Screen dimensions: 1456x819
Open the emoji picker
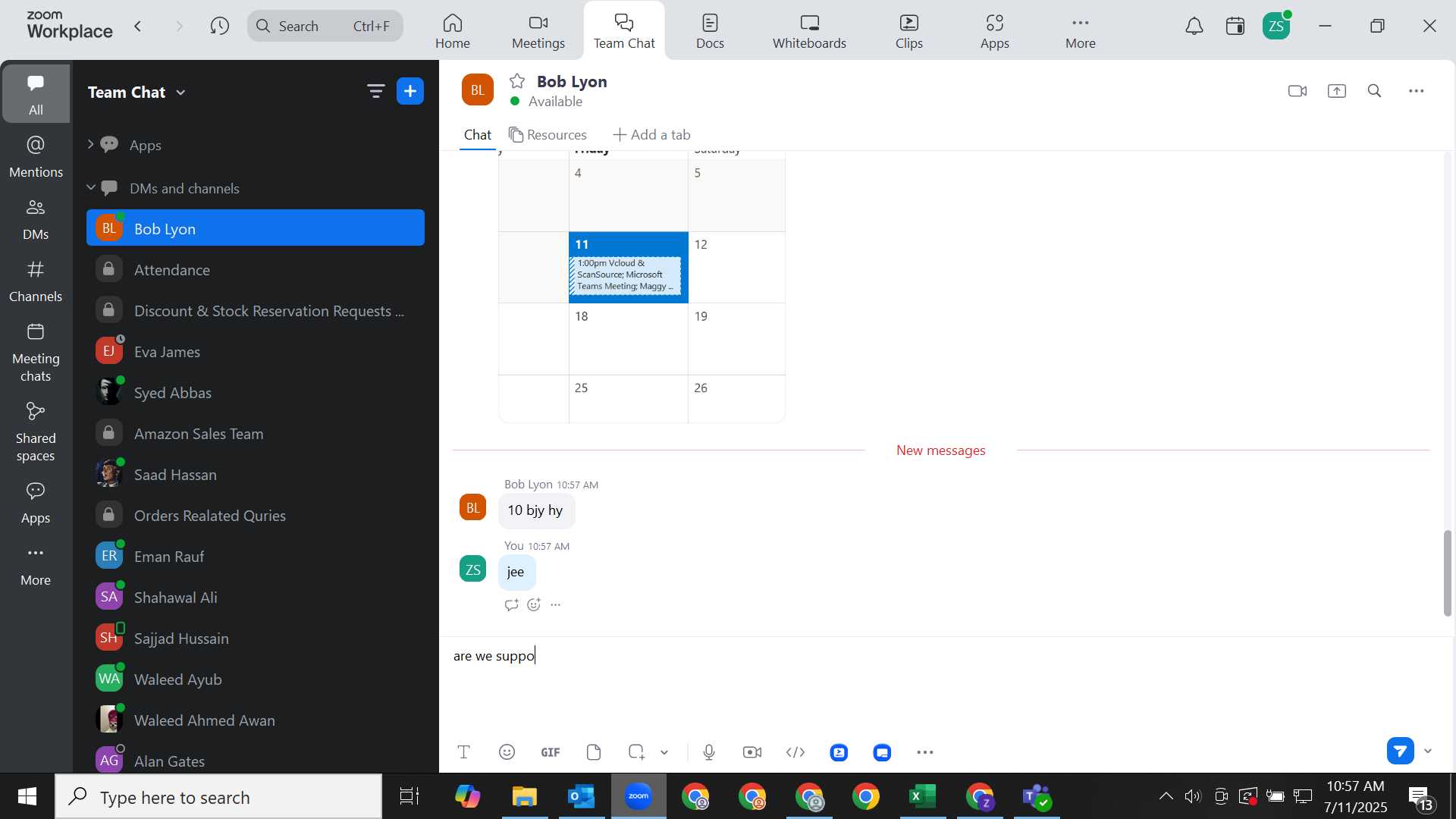coord(507,752)
